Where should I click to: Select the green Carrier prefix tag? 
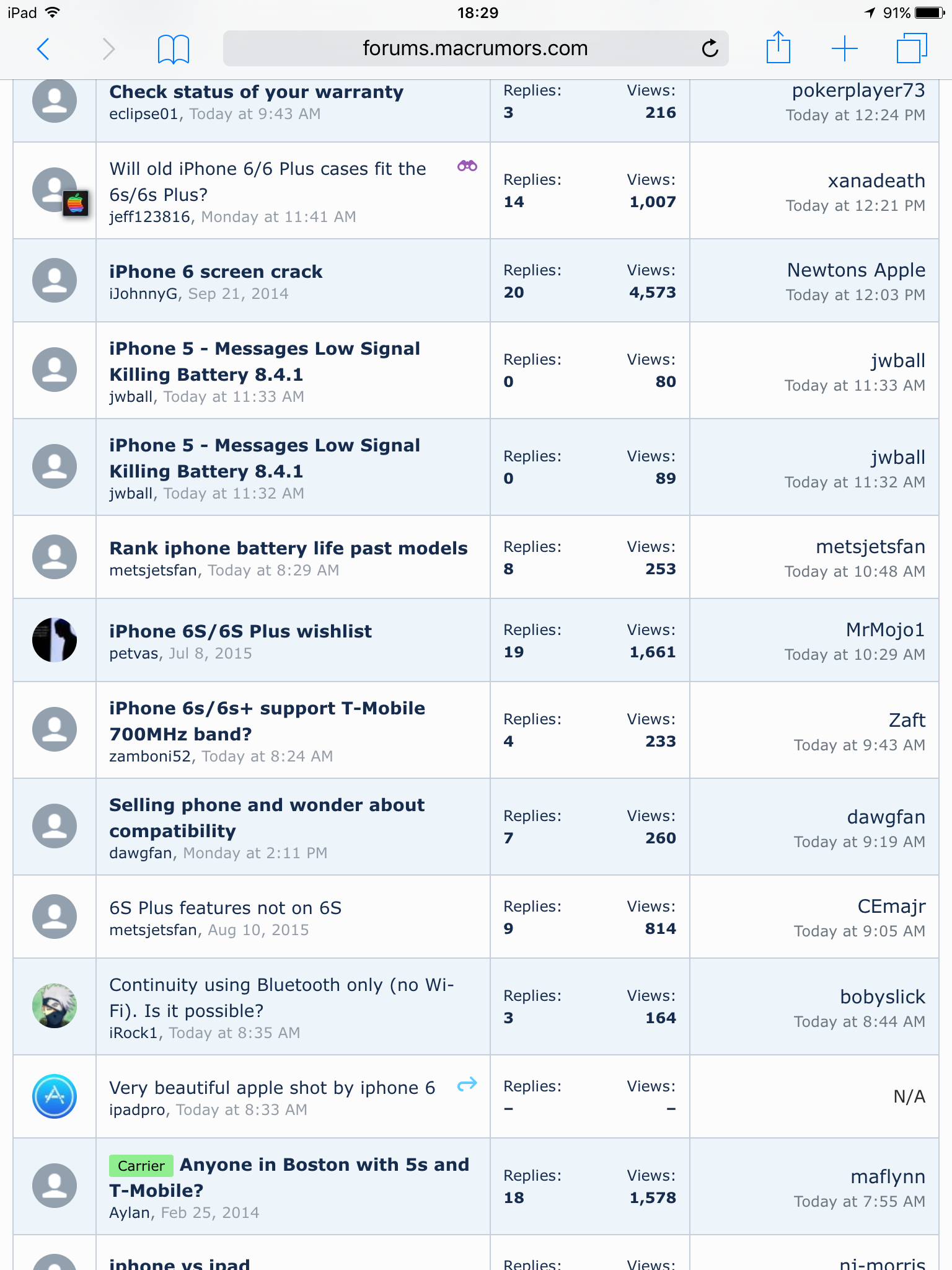coord(141,1166)
